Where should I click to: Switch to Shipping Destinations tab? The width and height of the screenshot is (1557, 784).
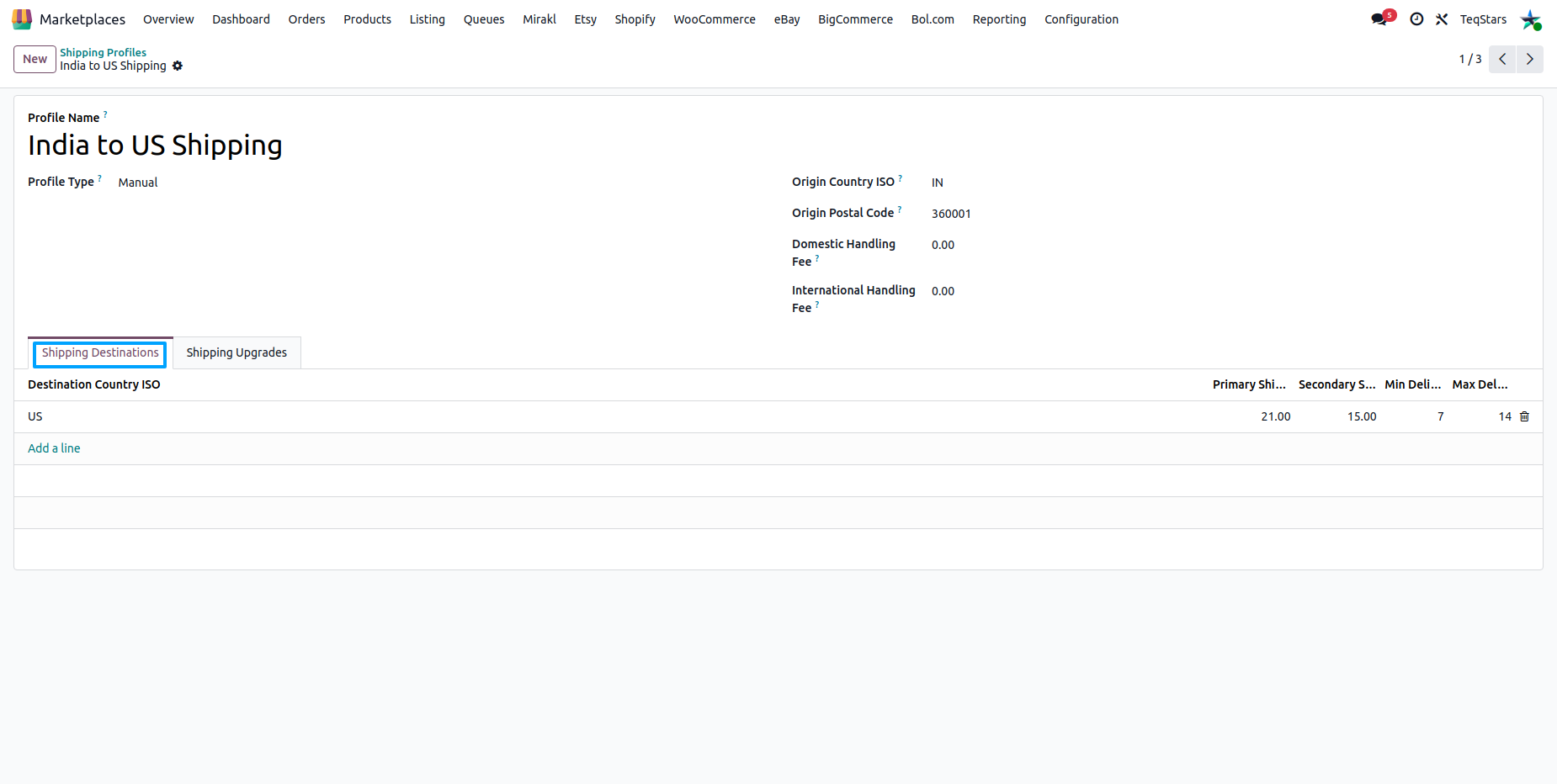(100, 352)
